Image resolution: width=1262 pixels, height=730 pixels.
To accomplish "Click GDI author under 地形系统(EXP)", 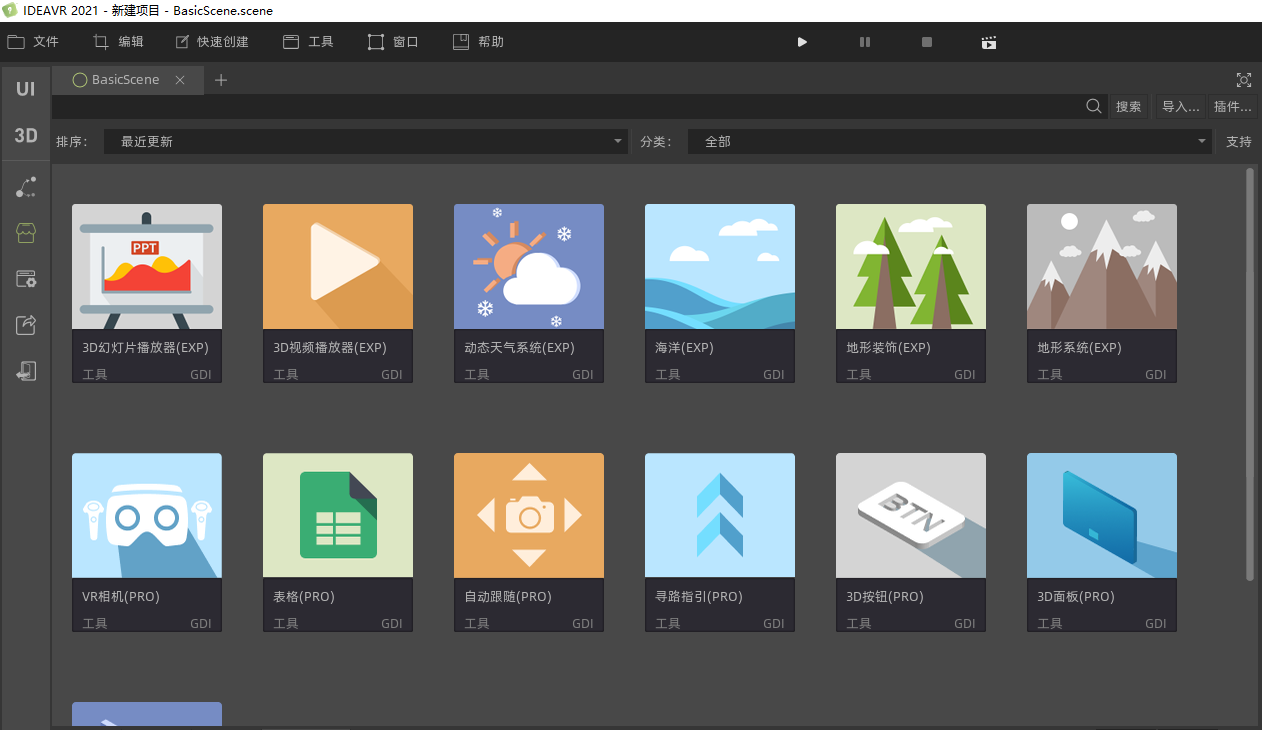I will click(x=1156, y=375).
